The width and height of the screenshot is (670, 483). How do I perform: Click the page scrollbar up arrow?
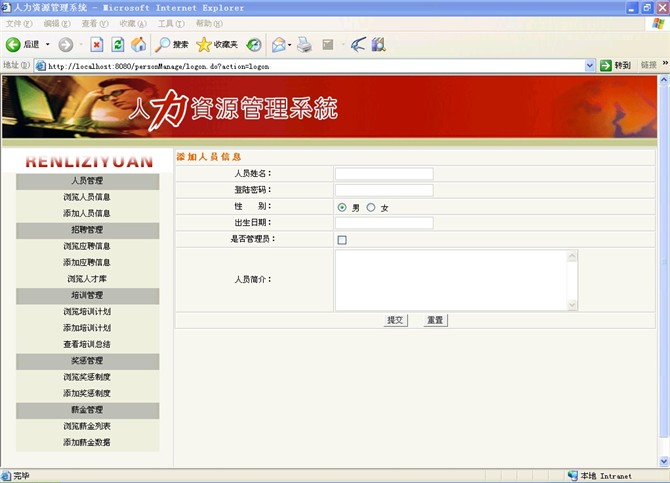tap(664, 80)
